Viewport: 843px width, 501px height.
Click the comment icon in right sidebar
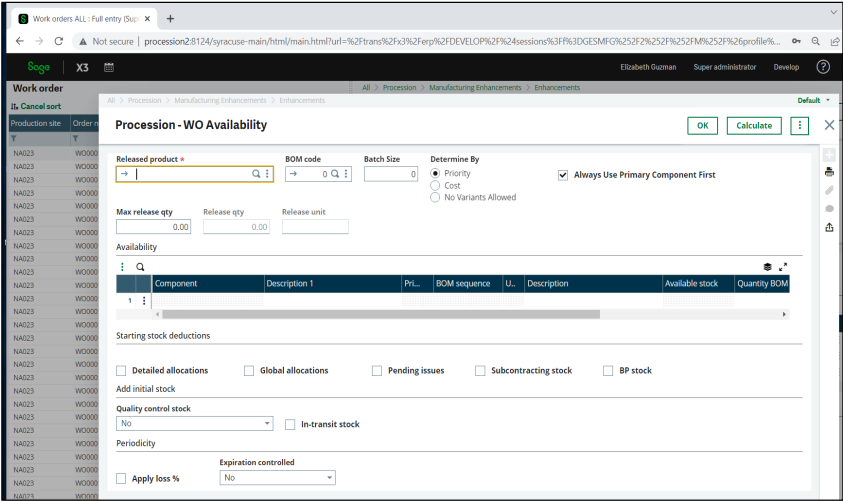tap(829, 209)
